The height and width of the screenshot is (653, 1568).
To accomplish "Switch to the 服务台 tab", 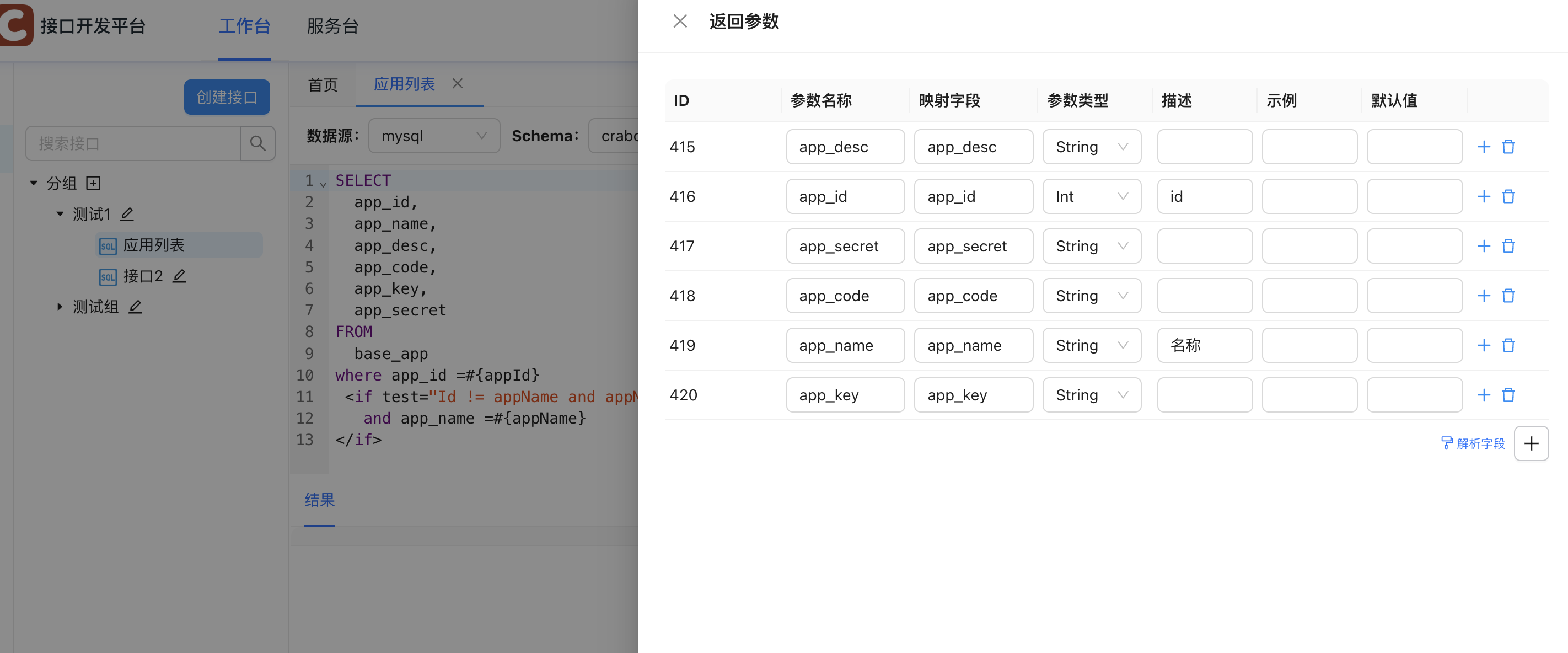I will (332, 26).
